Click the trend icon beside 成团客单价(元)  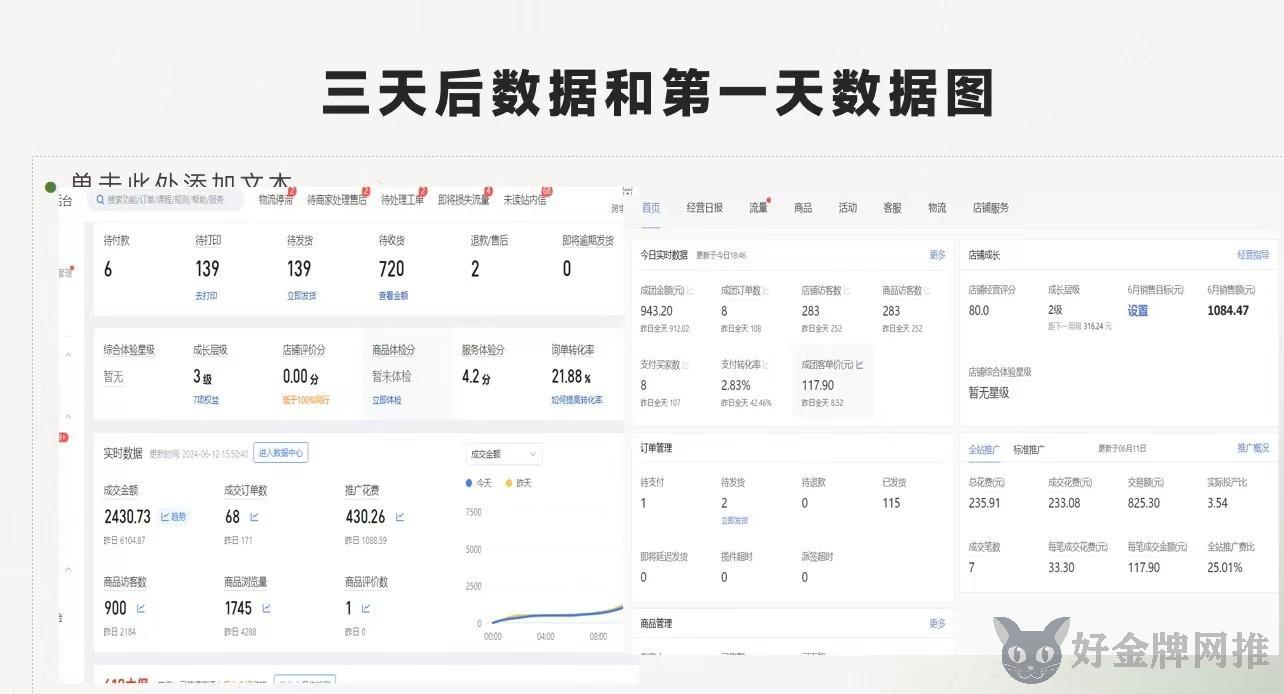click(859, 365)
